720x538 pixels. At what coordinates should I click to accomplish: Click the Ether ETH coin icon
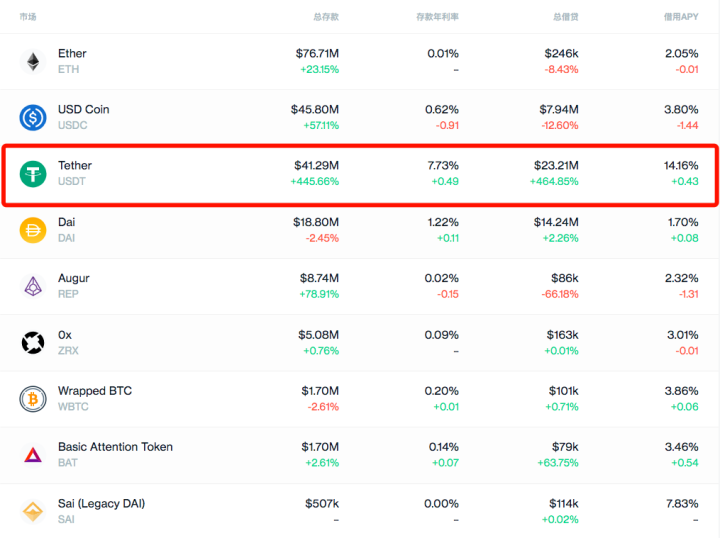[x=33, y=61]
